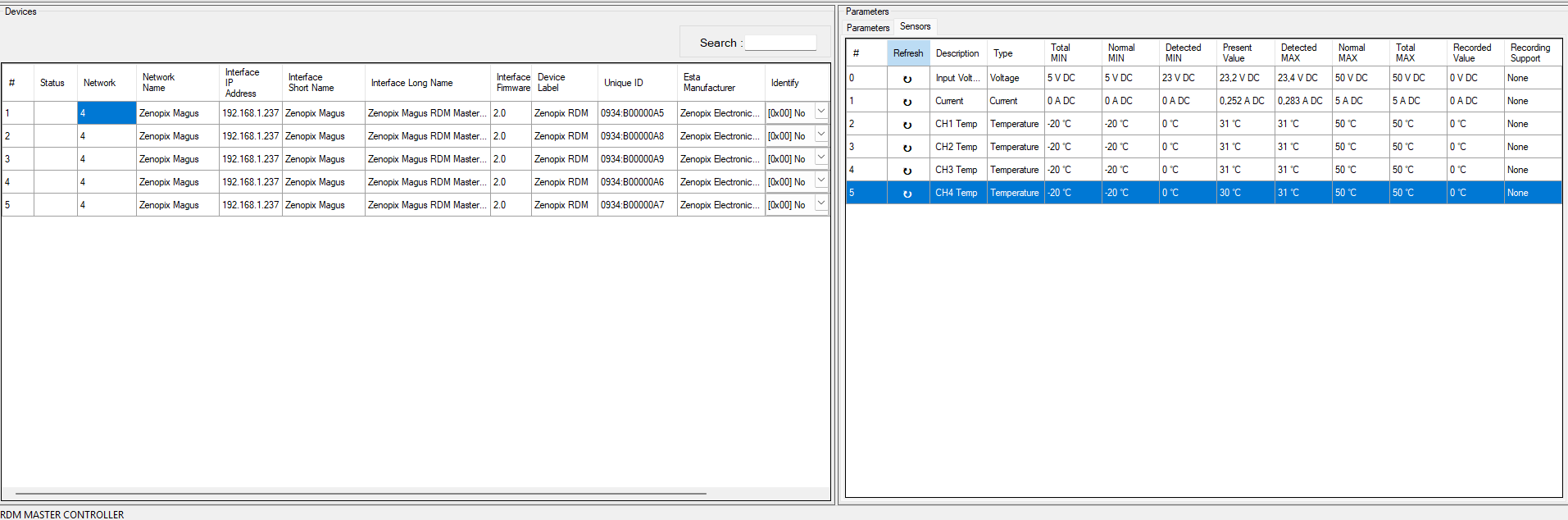Click the 0,252 A DC present value
1568x520 pixels.
point(1245,101)
